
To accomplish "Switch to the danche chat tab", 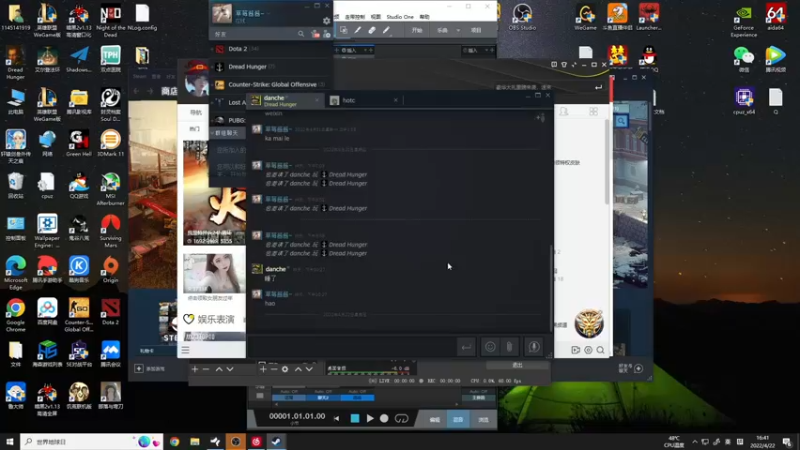I will click(286, 101).
